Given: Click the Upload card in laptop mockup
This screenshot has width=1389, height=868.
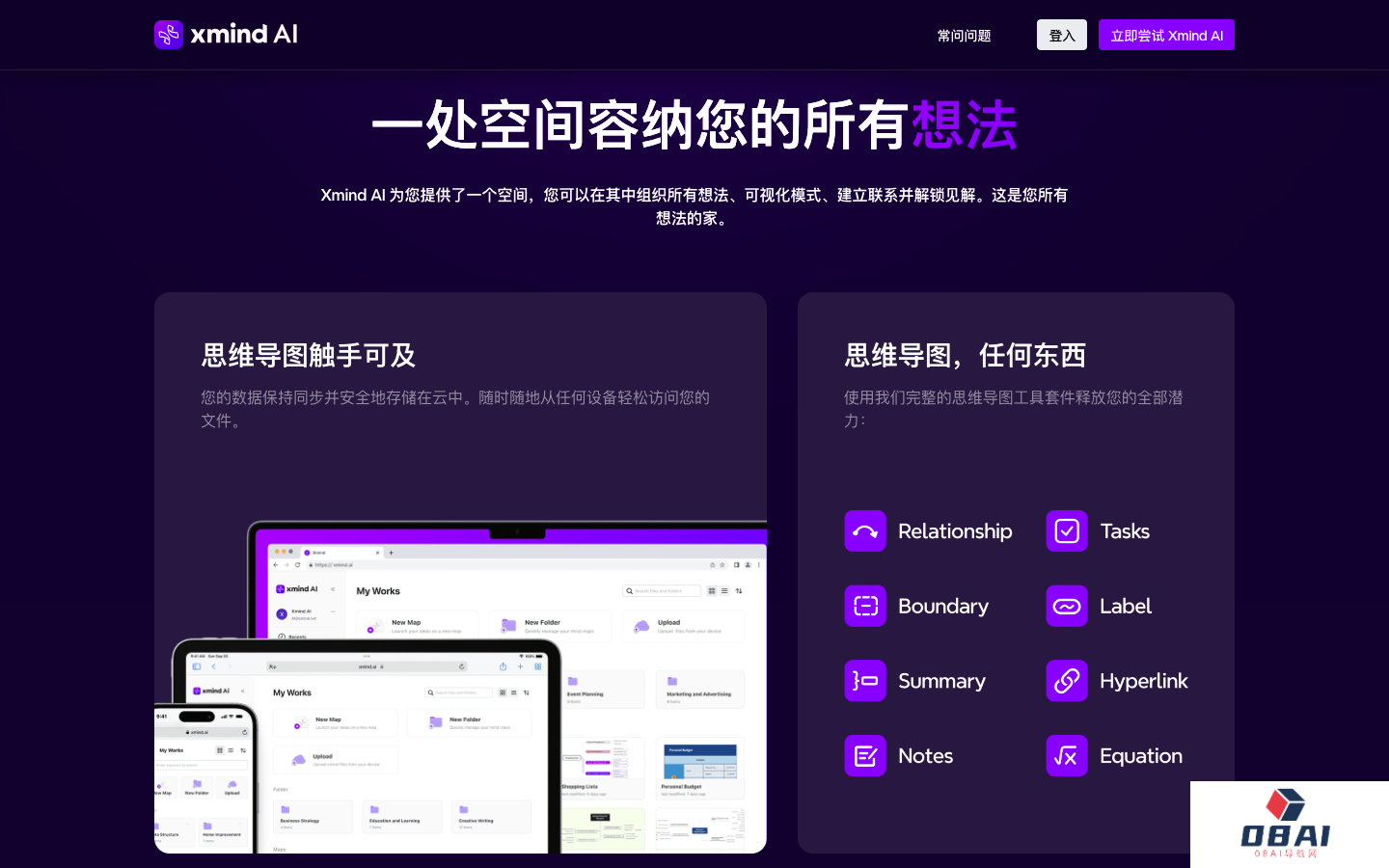Looking at the screenshot, I should tap(683, 626).
